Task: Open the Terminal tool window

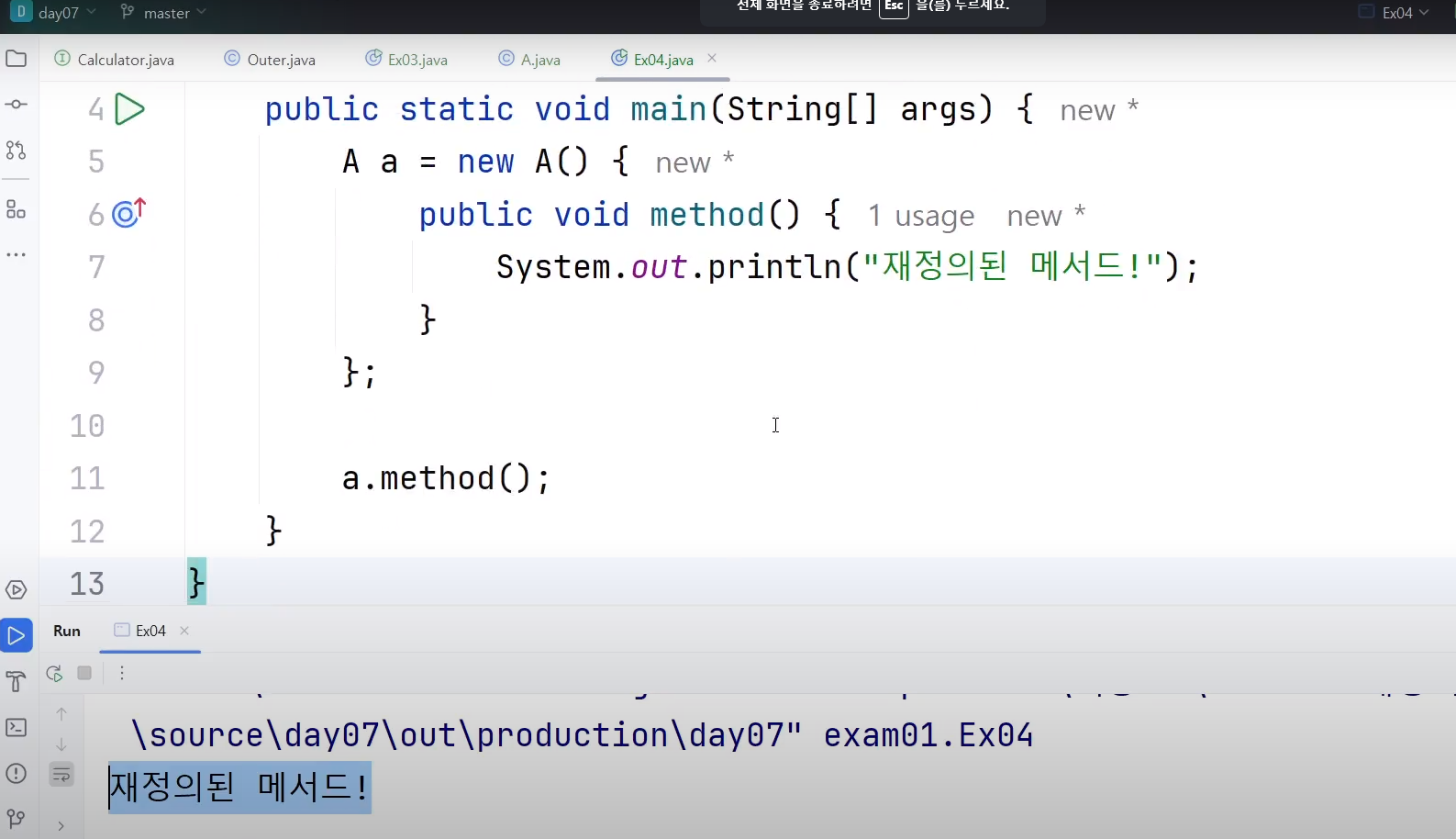Action: 16,727
